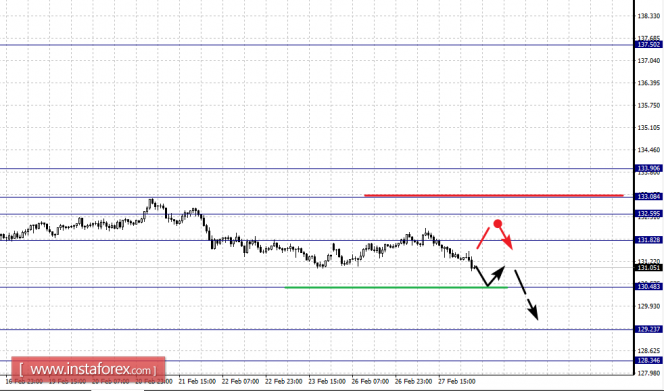Click the 133.906 price level tag

(648, 169)
